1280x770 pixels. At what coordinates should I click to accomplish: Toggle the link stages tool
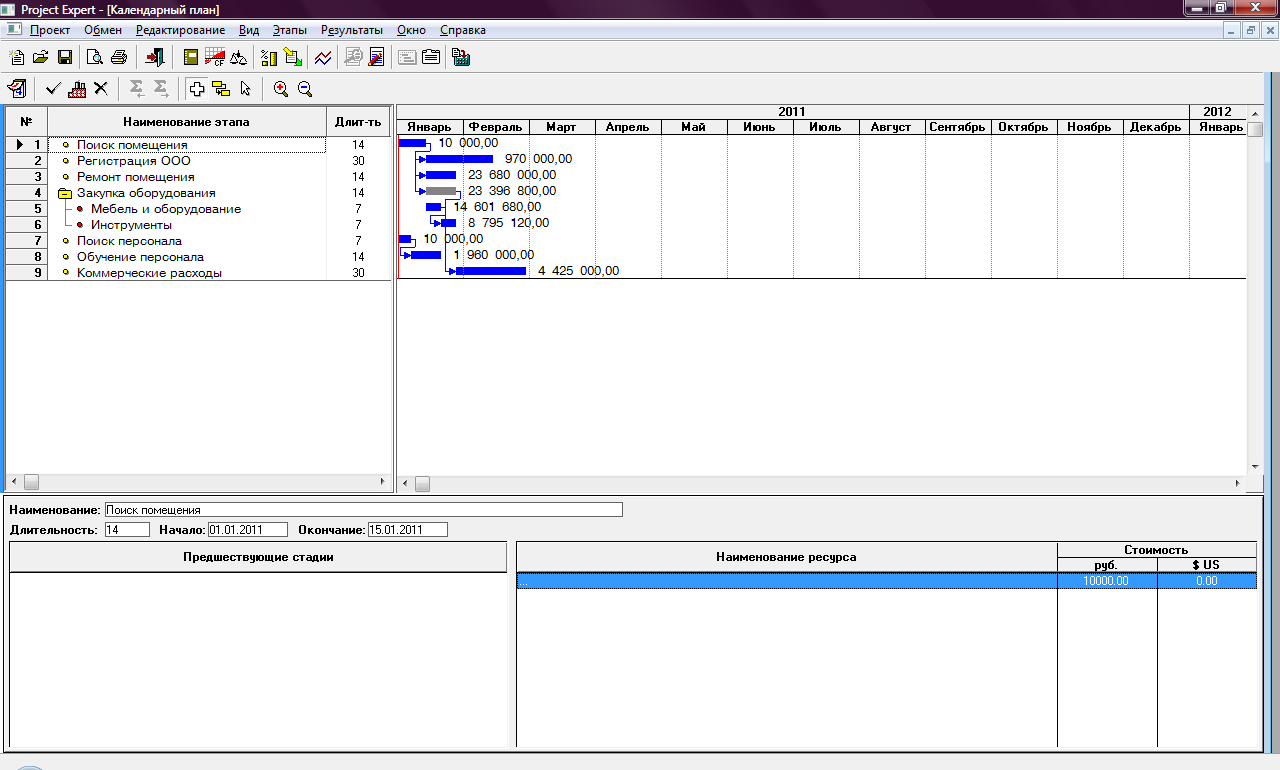click(221, 89)
